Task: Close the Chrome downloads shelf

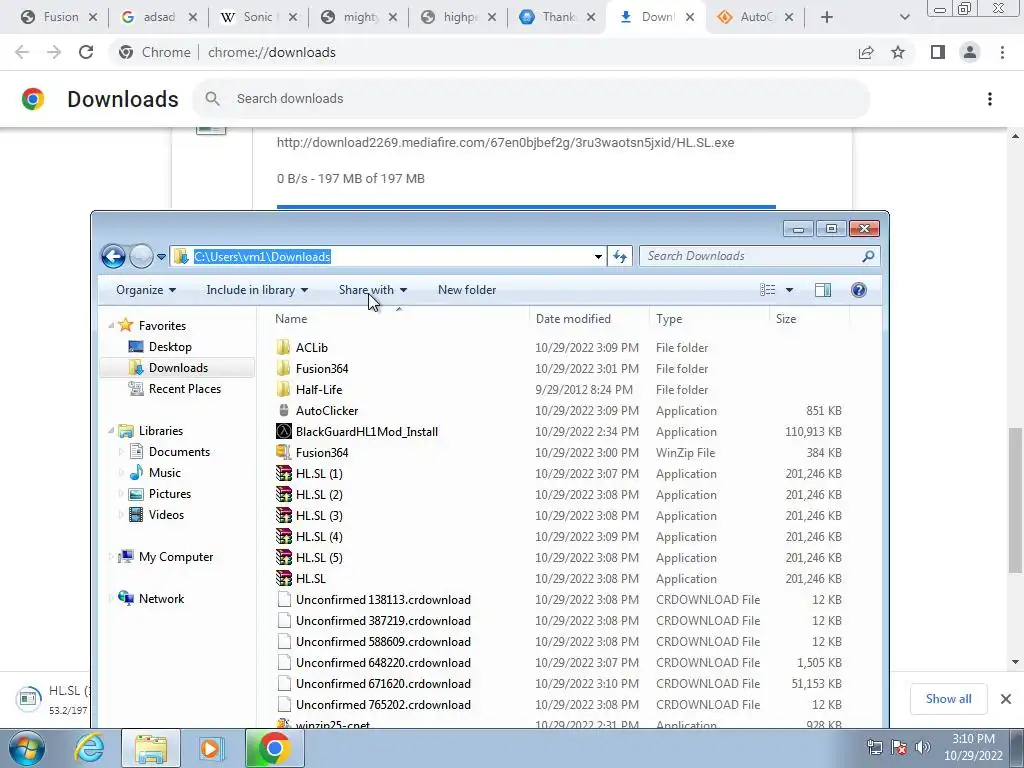Action: point(1006,699)
